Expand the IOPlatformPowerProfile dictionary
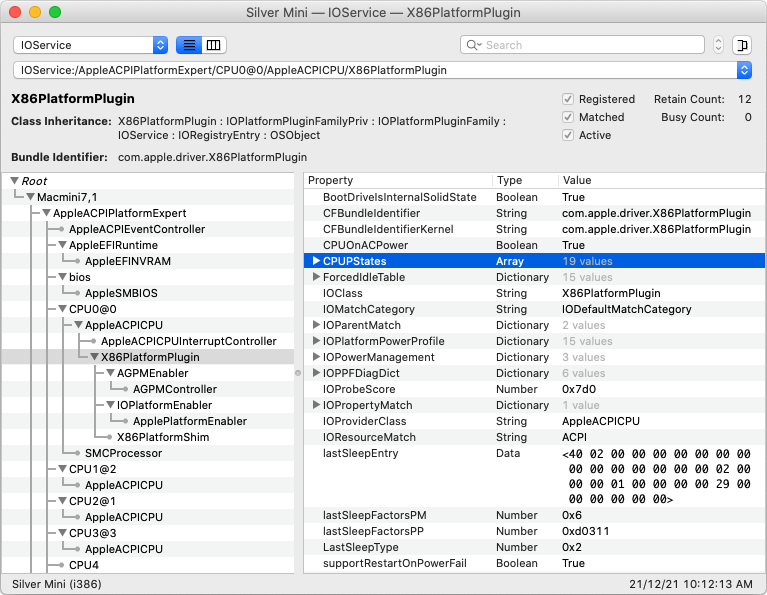 click(x=316, y=341)
